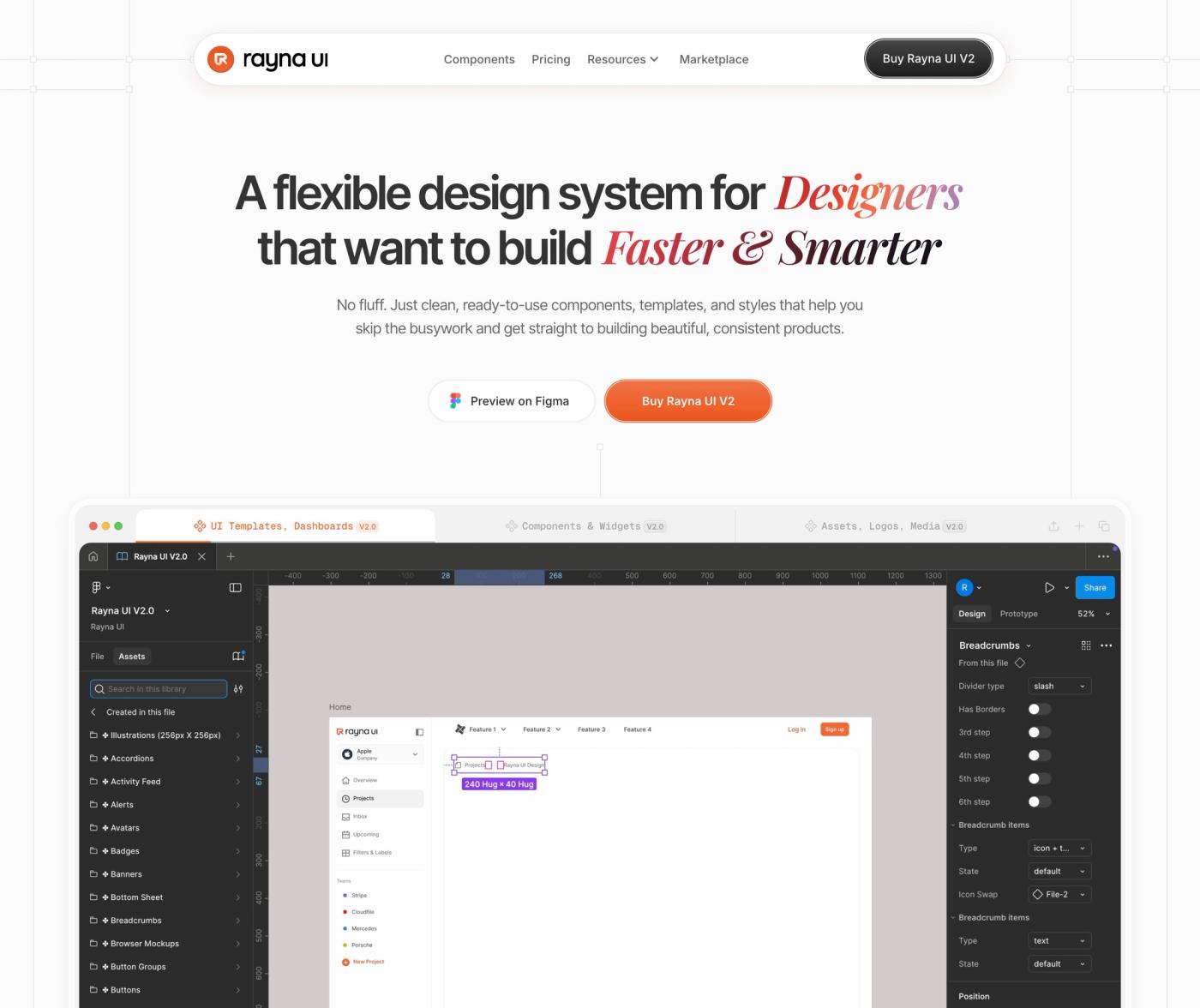Click the Preview on Figma button

point(511,401)
